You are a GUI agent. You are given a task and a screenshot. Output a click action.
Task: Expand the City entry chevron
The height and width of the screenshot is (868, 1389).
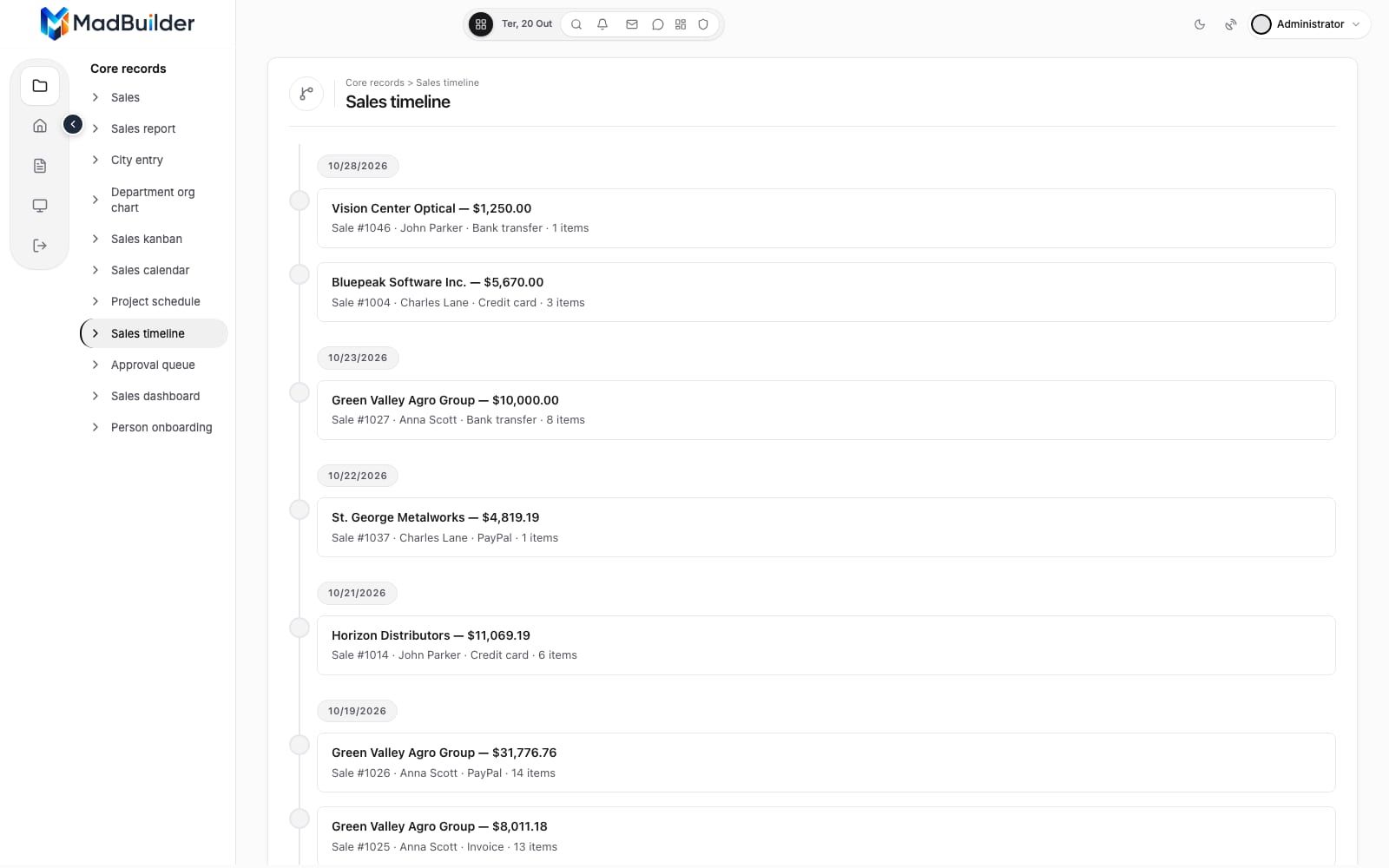tap(95, 160)
